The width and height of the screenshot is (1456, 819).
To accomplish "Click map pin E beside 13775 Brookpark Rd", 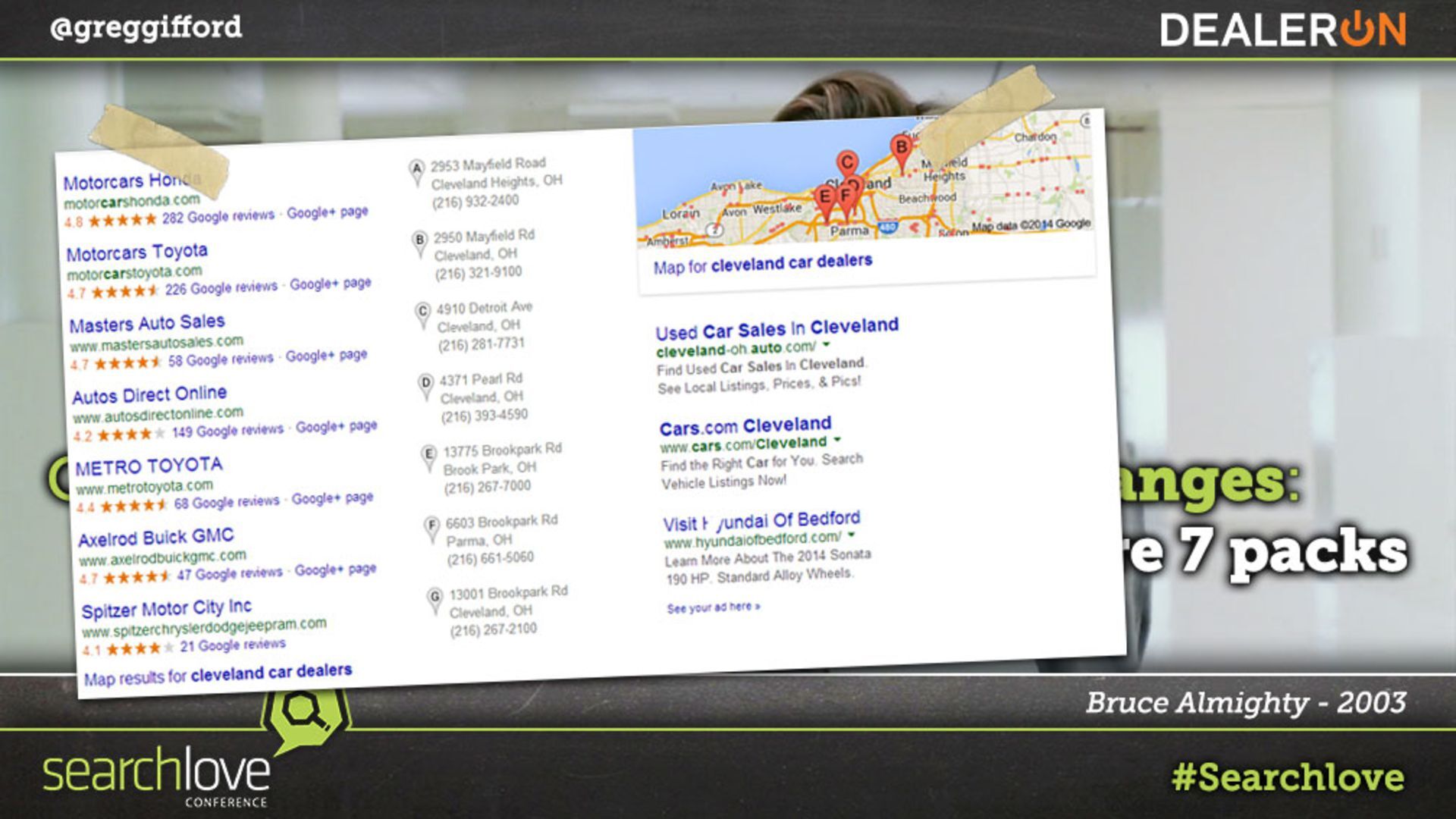I will point(428,457).
